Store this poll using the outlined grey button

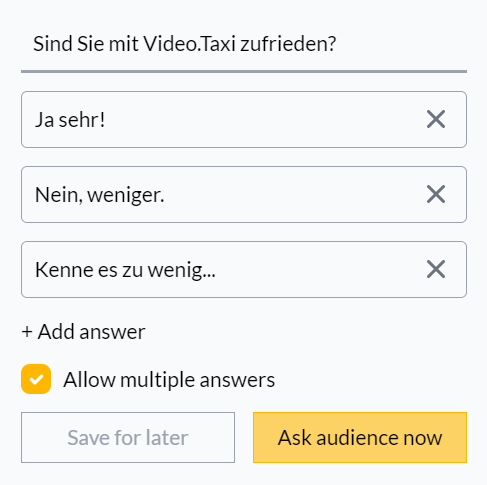tap(128, 437)
